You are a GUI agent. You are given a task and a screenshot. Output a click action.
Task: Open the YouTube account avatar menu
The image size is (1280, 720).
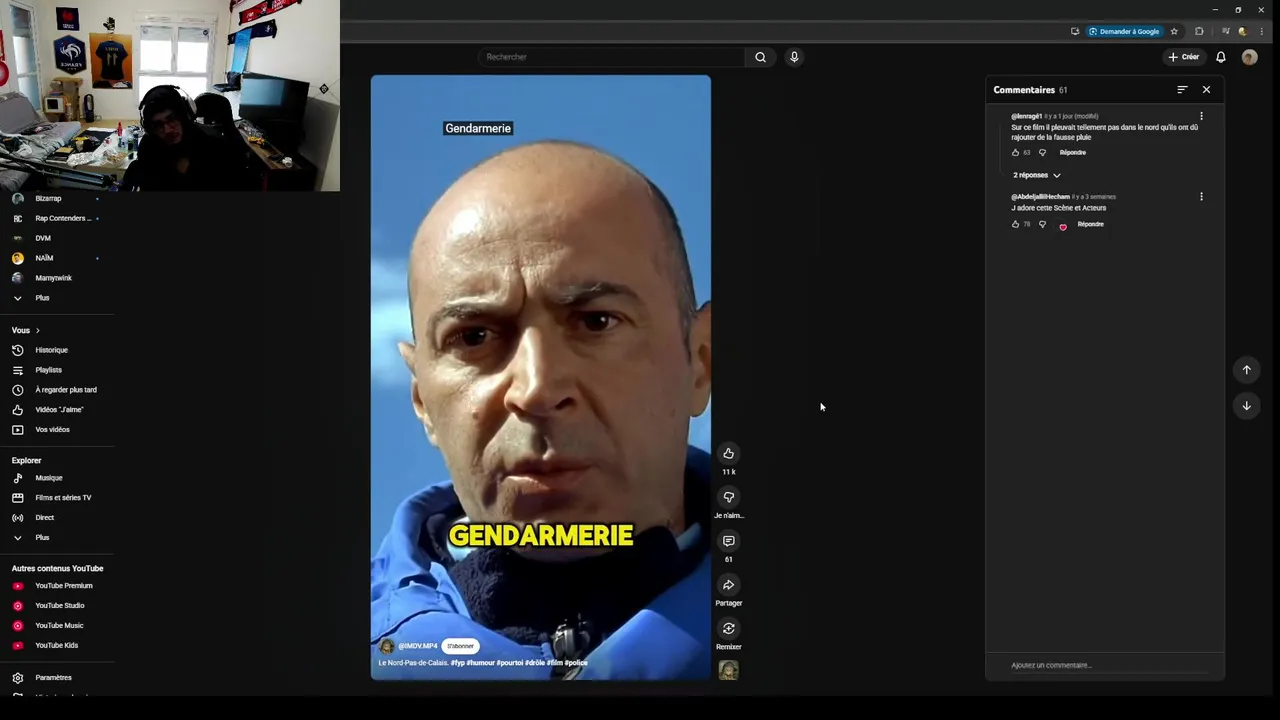pos(1249,57)
